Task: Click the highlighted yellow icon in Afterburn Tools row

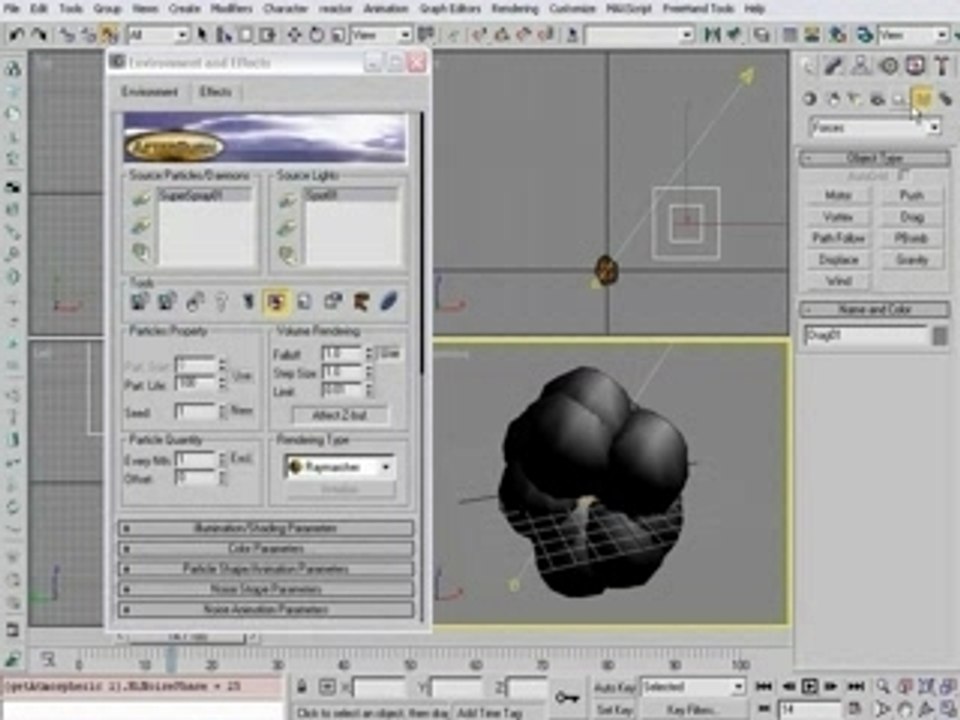Action: 276,302
